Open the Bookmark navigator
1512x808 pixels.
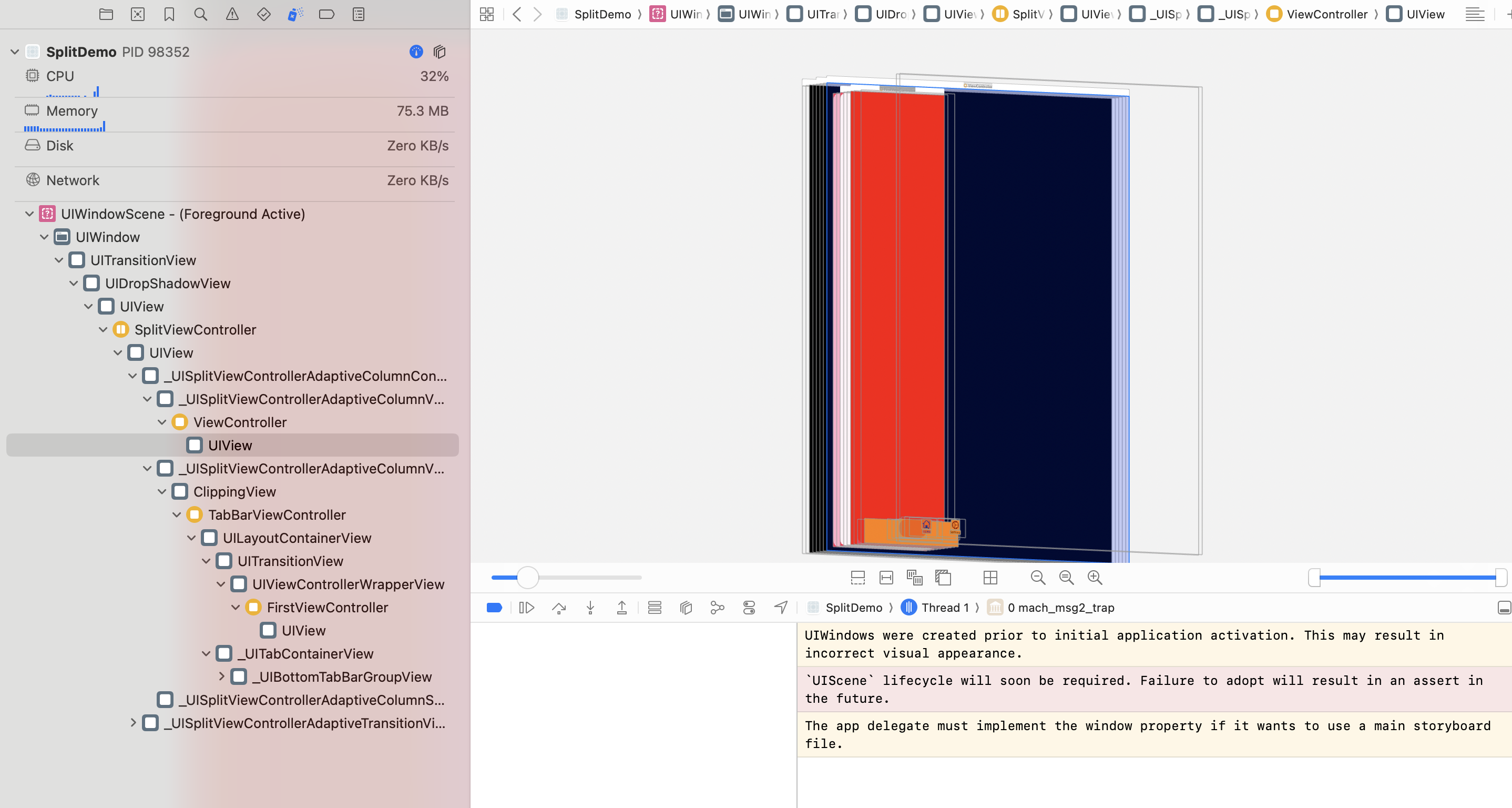tap(169, 14)
